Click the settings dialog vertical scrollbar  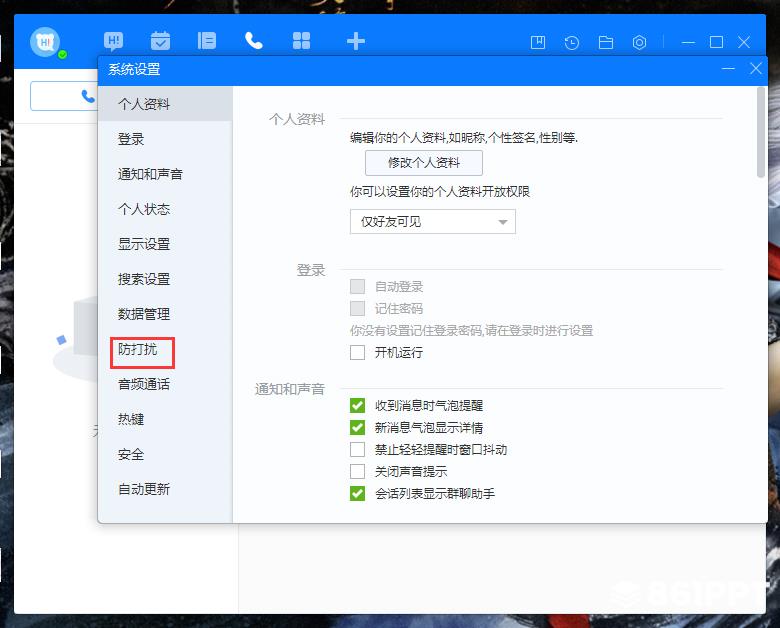[761, 132]
